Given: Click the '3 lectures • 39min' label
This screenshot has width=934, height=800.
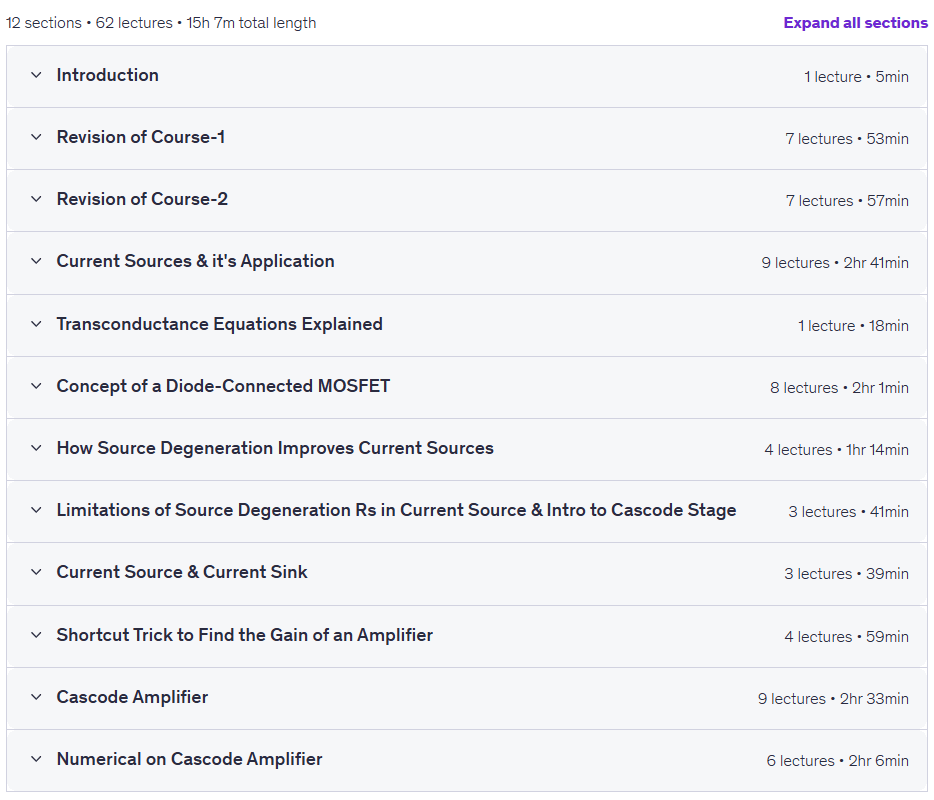Looking at the screenshot, I should coord(846,574).
